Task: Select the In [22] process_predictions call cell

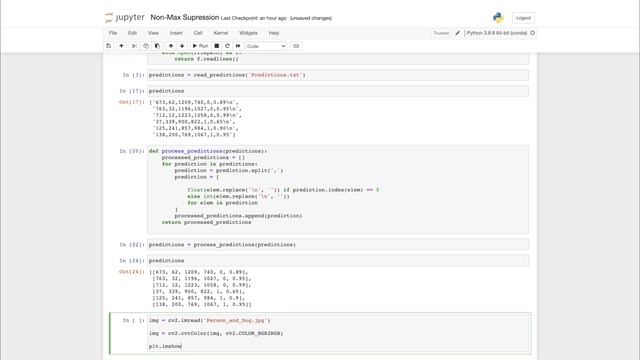Action: [x=338, y=245]
